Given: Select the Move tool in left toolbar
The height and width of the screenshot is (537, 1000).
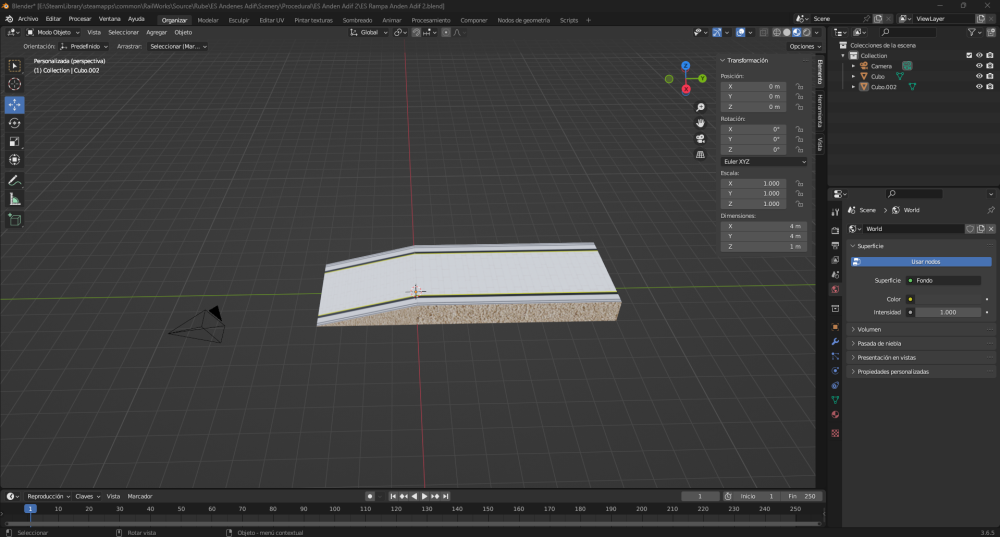Looking at the screenshot, I should [15, 104].
